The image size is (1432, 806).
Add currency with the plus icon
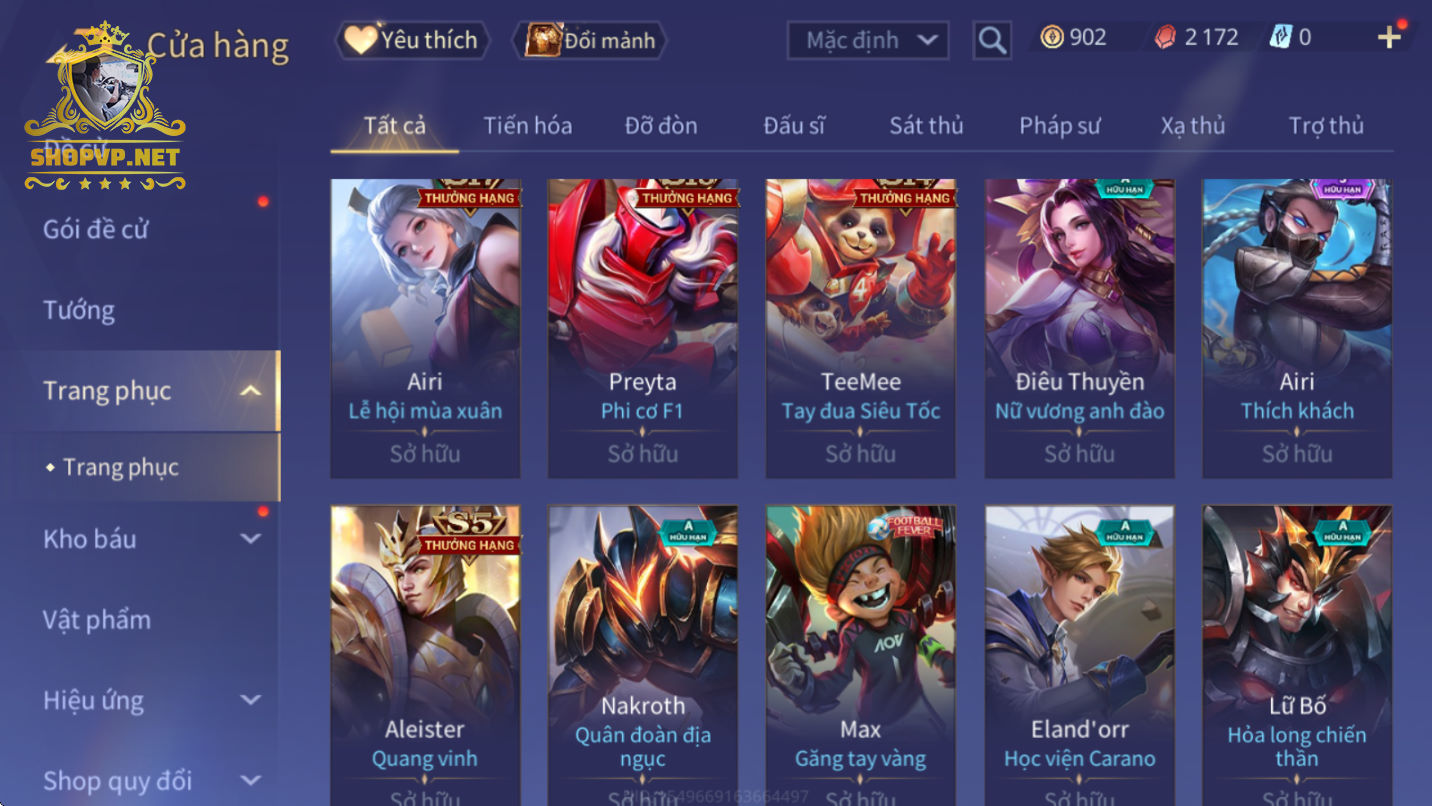tap(1389, 37)
